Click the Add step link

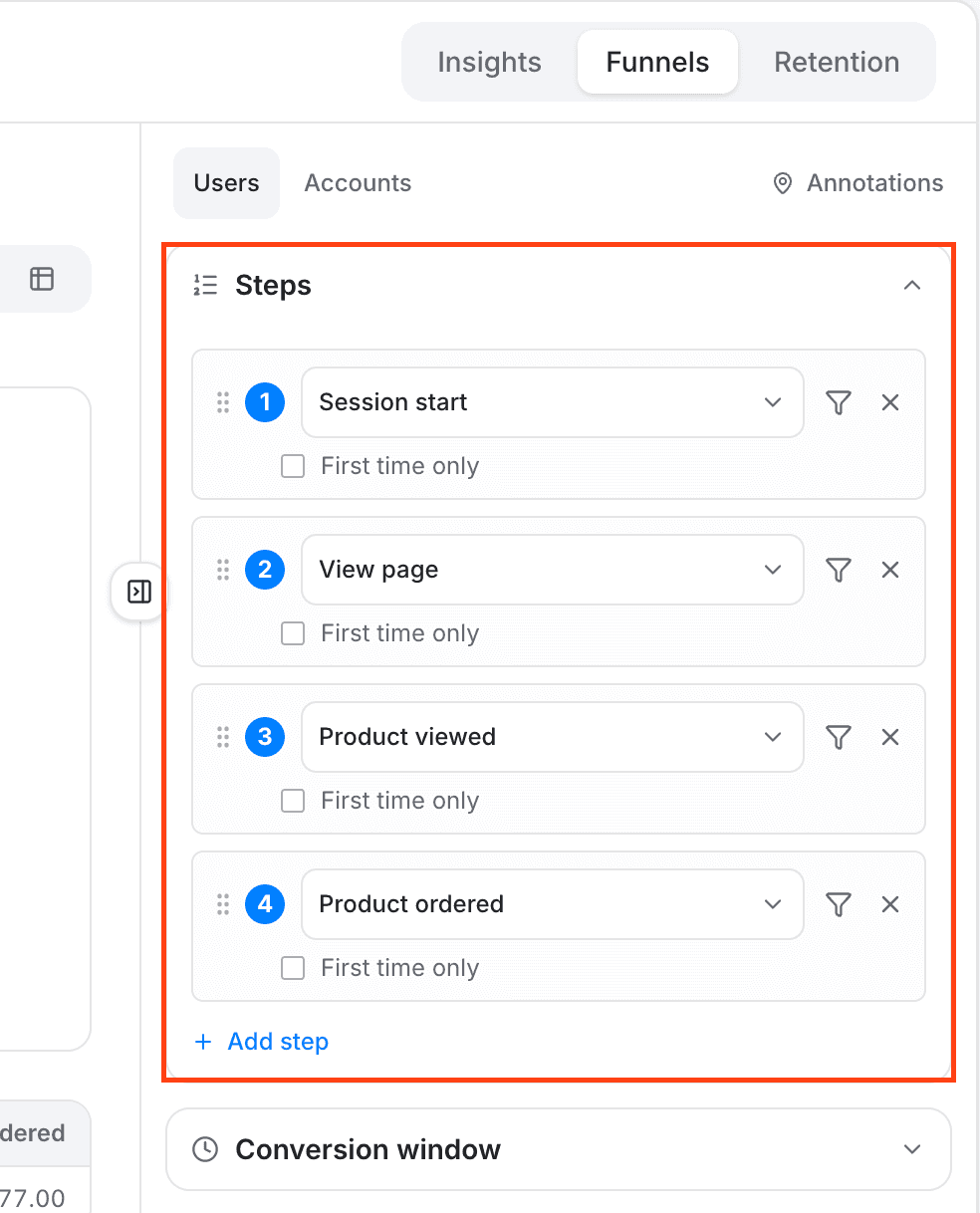point(261,1042)
